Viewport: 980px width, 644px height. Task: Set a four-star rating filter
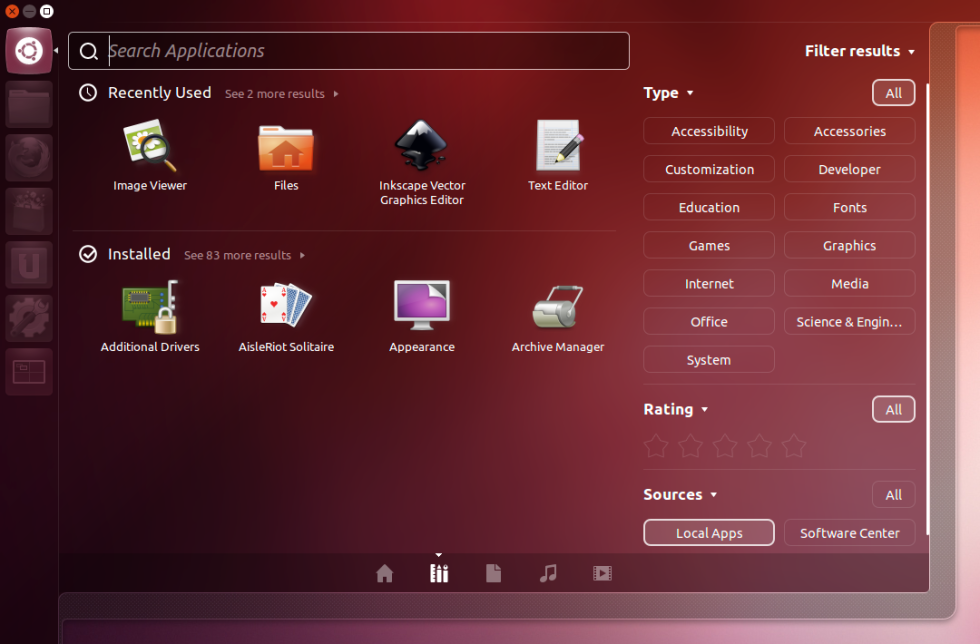pyautogui.click(x=759, y=447)
